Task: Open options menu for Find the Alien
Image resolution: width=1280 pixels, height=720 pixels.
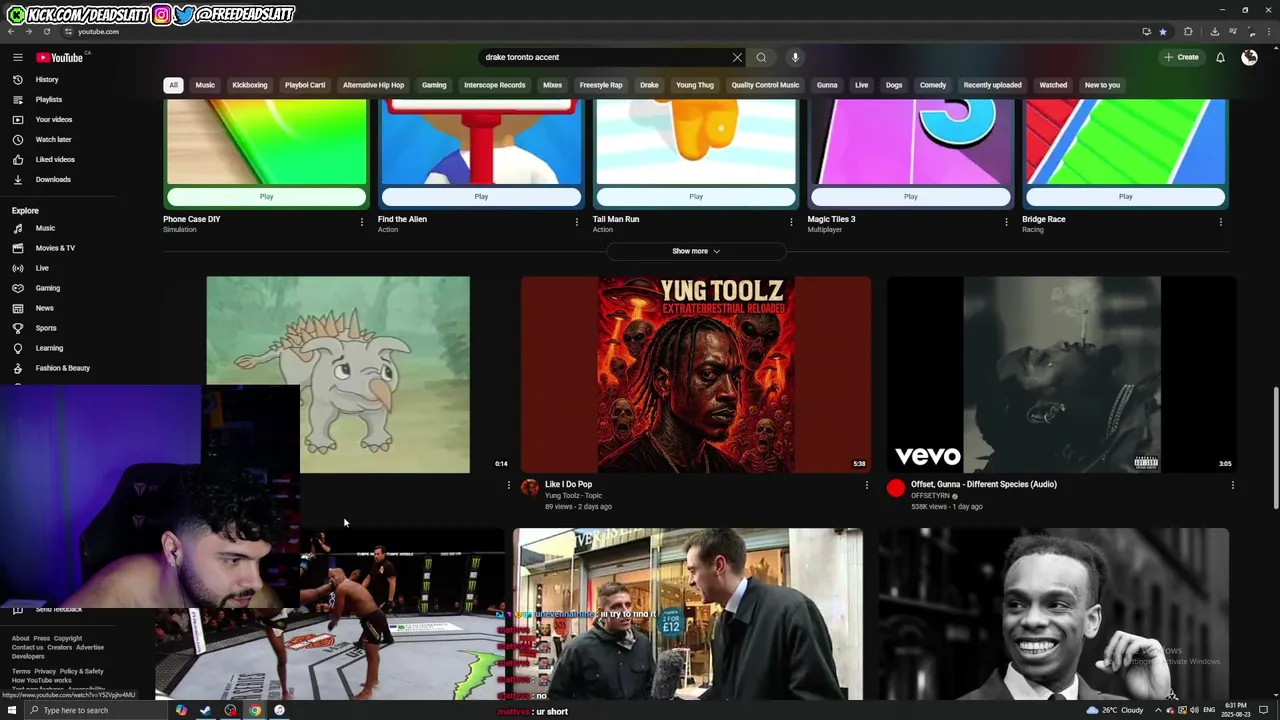Action: (576, 222)
